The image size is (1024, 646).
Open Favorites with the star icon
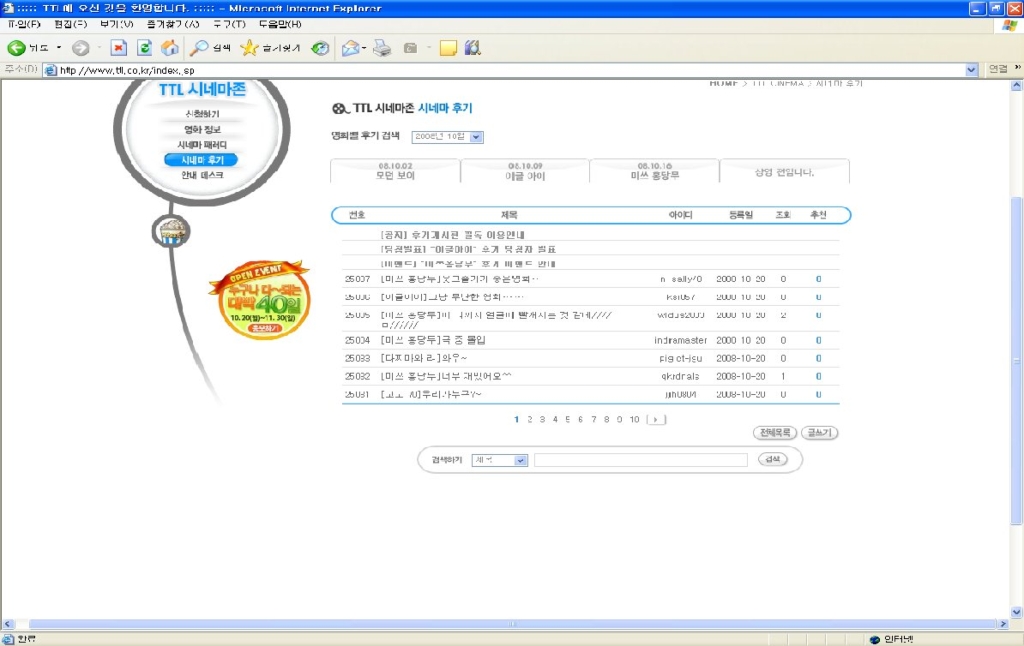point(249,48)
